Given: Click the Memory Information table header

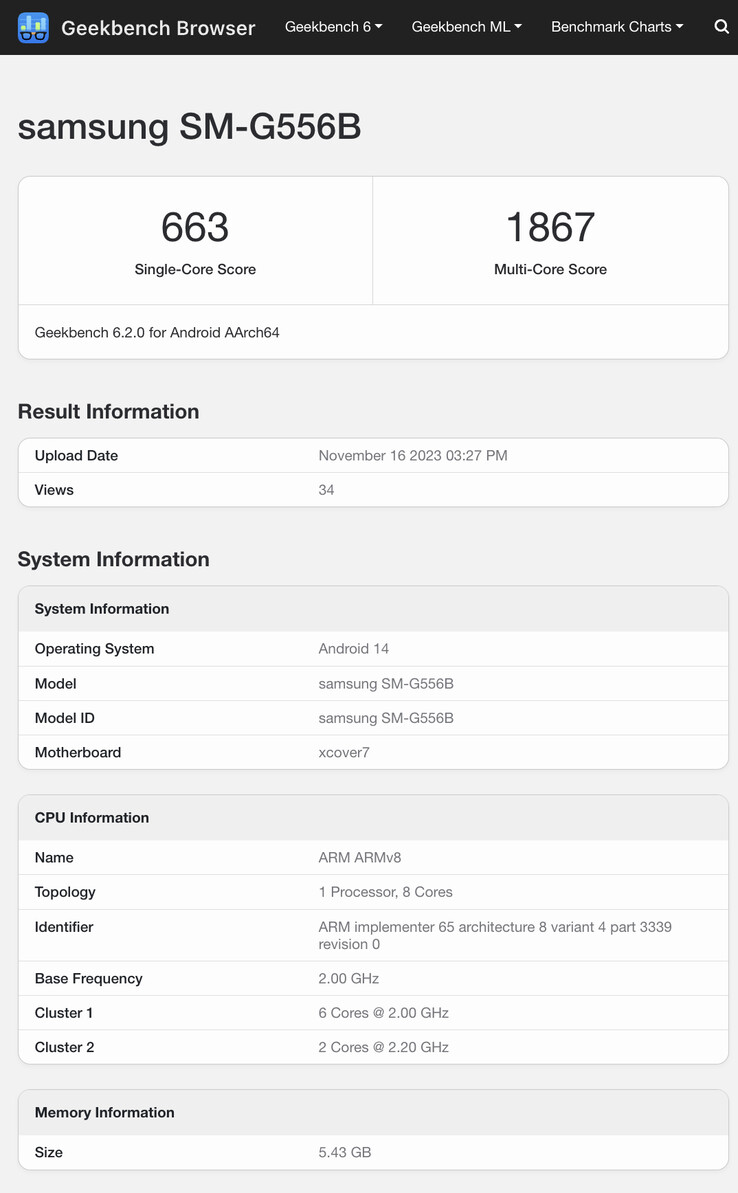Looking at the screenshot, I should click(104, 1113).
